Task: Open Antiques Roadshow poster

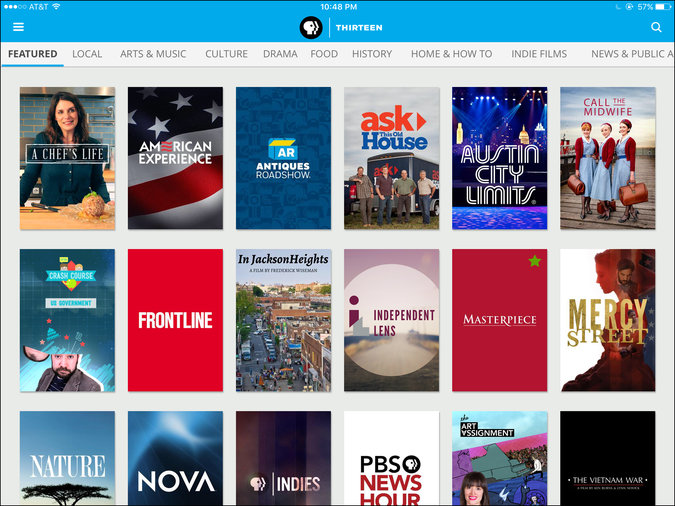Action: (x=283, y=158)
